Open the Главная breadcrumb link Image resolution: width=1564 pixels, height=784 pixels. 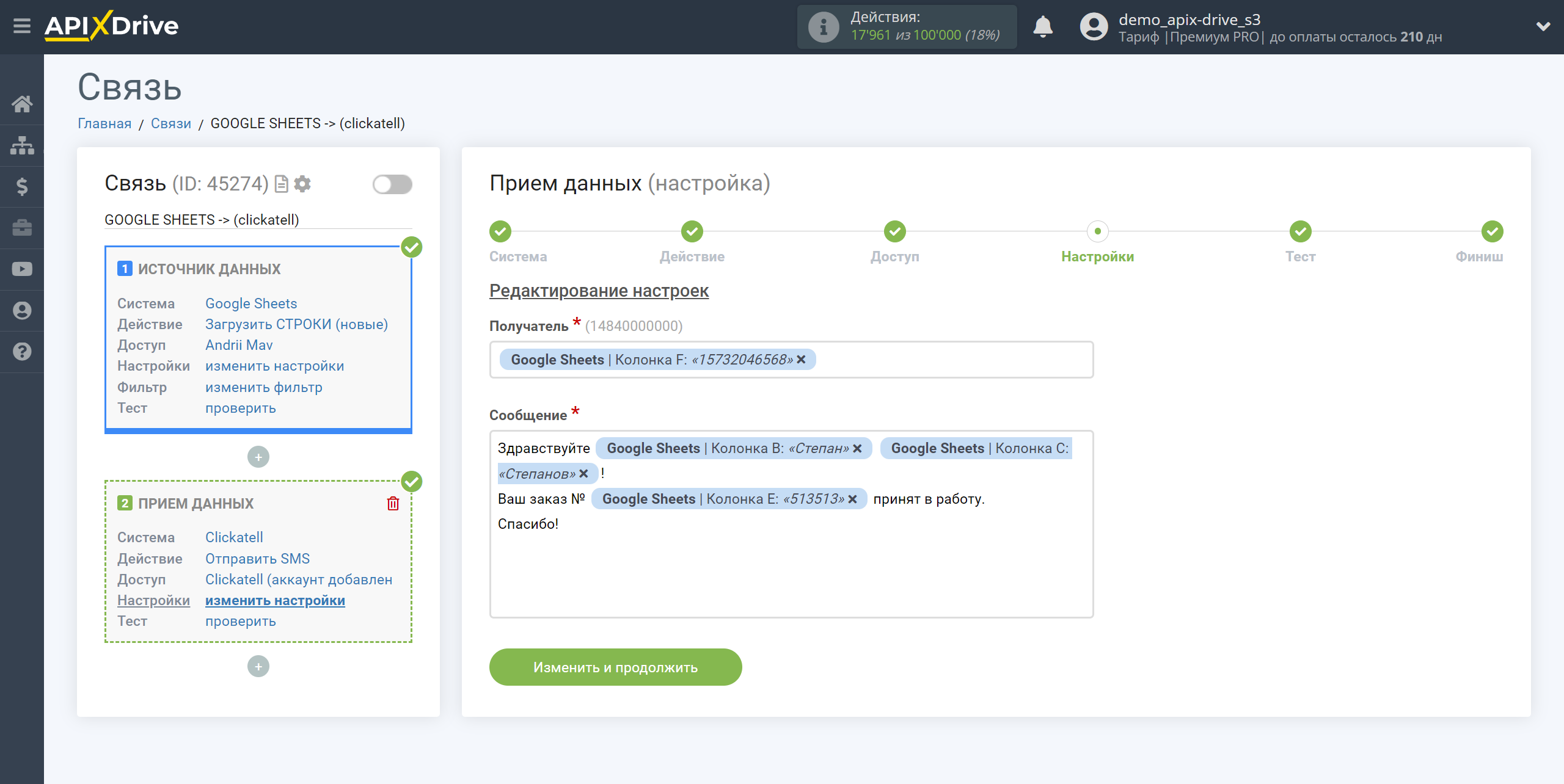tap(104, 123)
